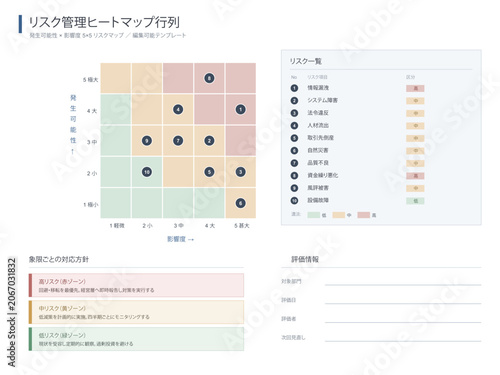Click the 5 甚大 axis label
This screenshot has width=500, height=375.
241,226
